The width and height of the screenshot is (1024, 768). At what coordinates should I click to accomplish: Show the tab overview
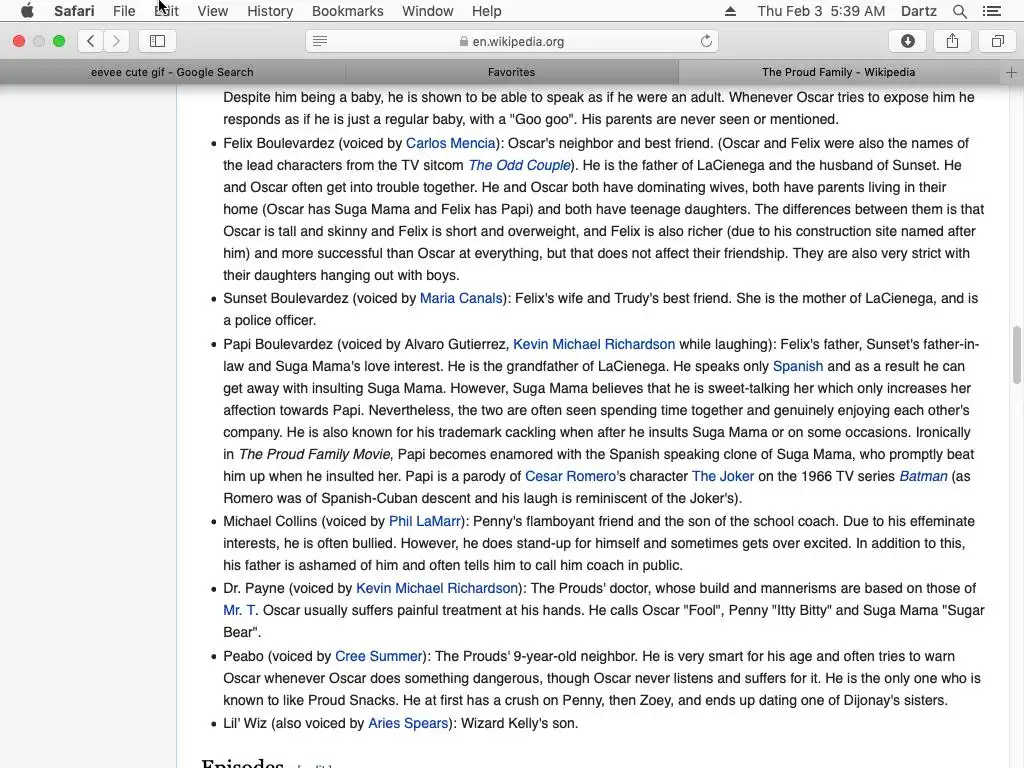point(997,41)
